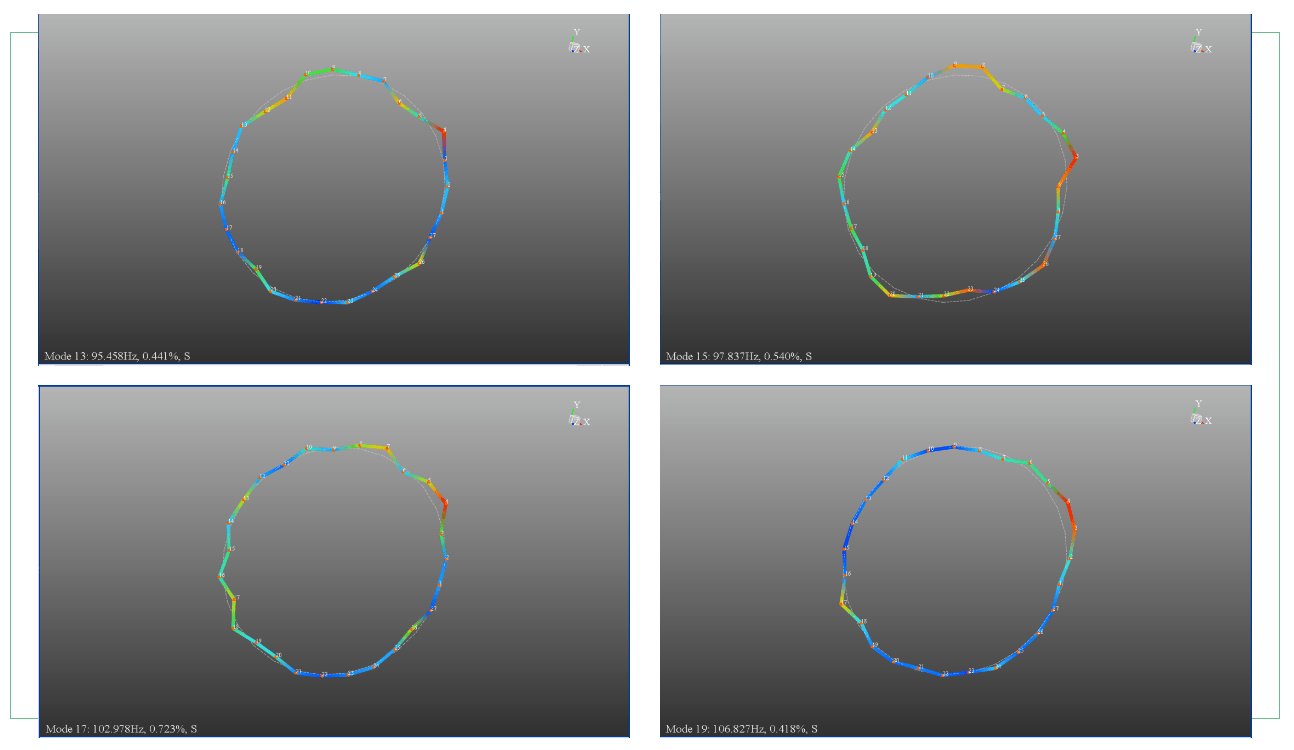Select the 'Mode 15: 97.837Hz, 0.540%, S' label

click(x=739, y=356)
